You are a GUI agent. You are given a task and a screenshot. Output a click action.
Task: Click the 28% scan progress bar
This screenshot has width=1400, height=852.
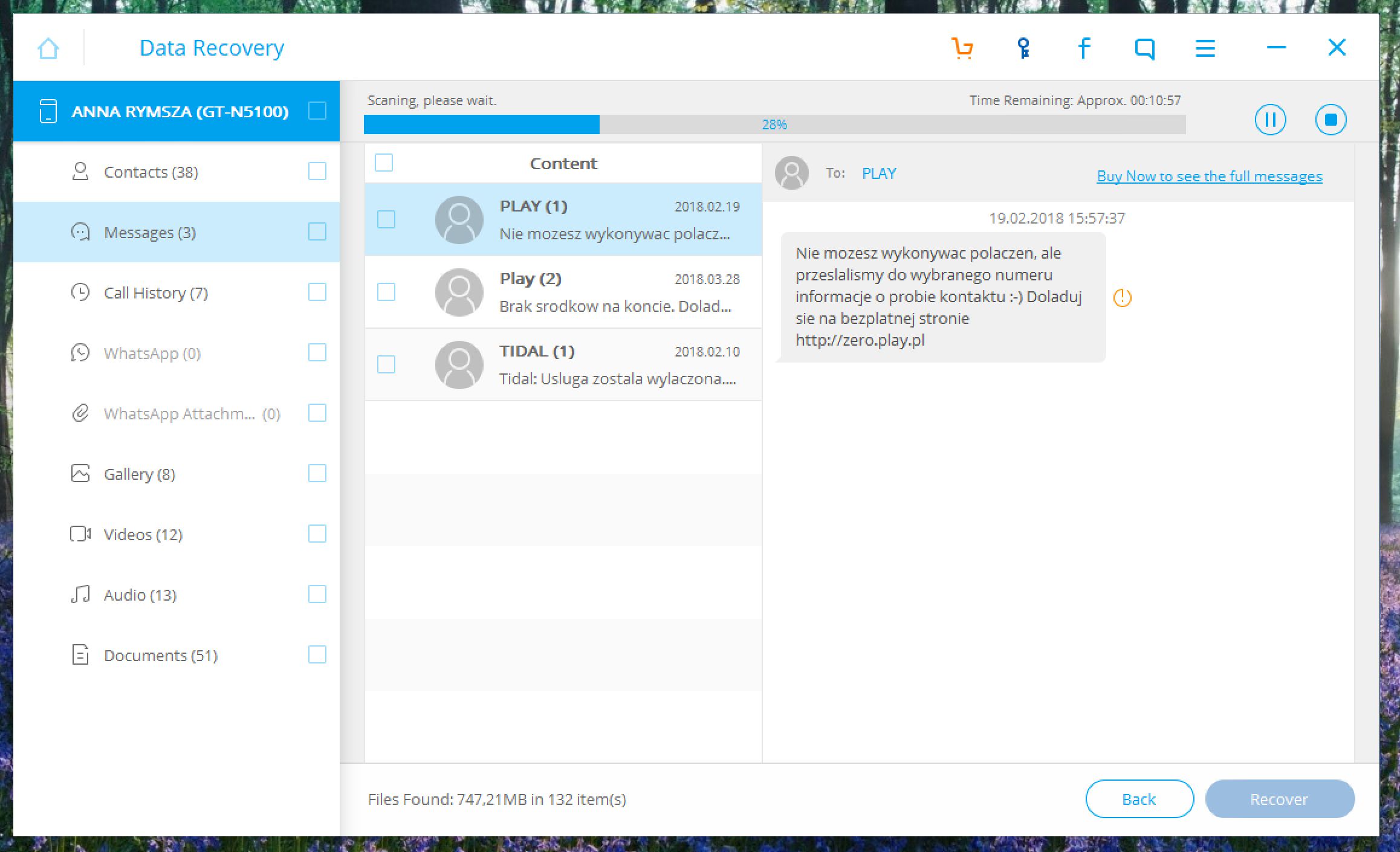[774, 124]
